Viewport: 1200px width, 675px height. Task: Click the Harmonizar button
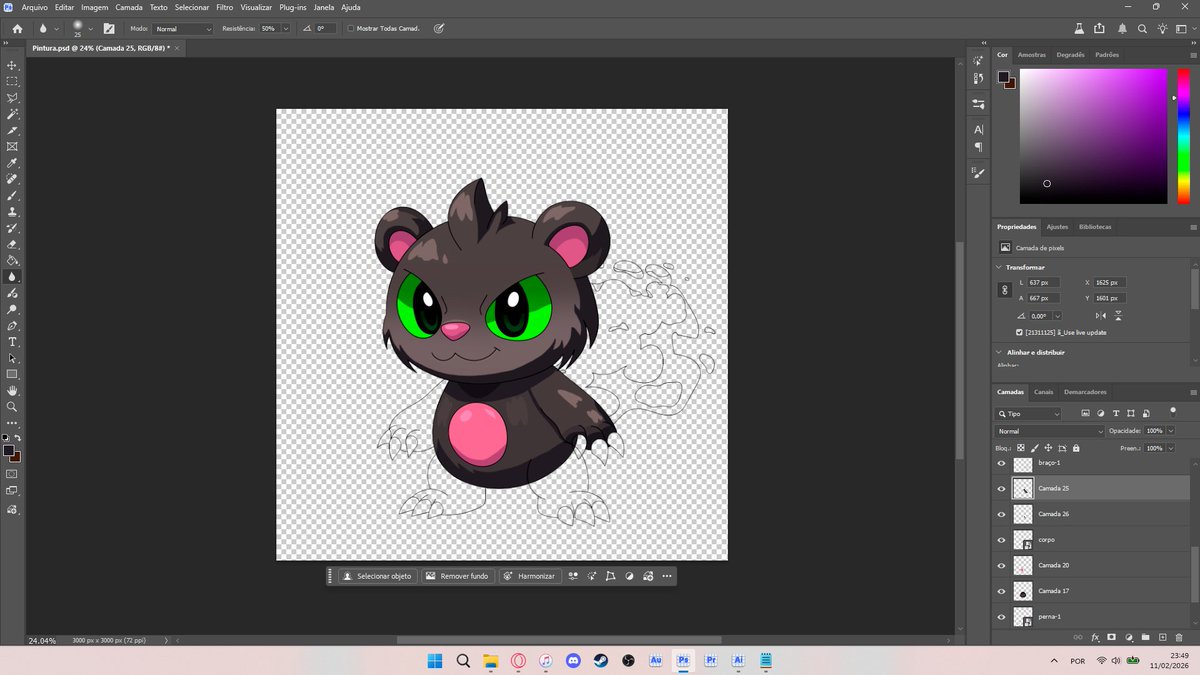click(529, 576)
